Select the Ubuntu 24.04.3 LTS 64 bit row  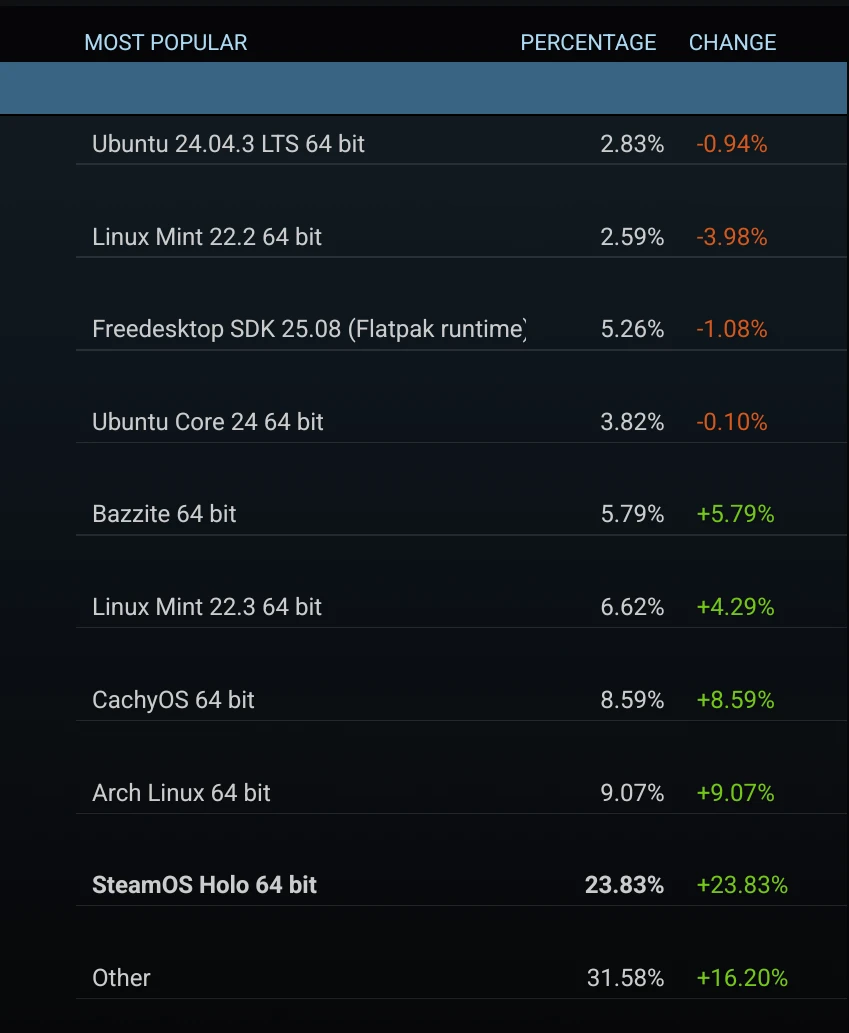(228, 144)
